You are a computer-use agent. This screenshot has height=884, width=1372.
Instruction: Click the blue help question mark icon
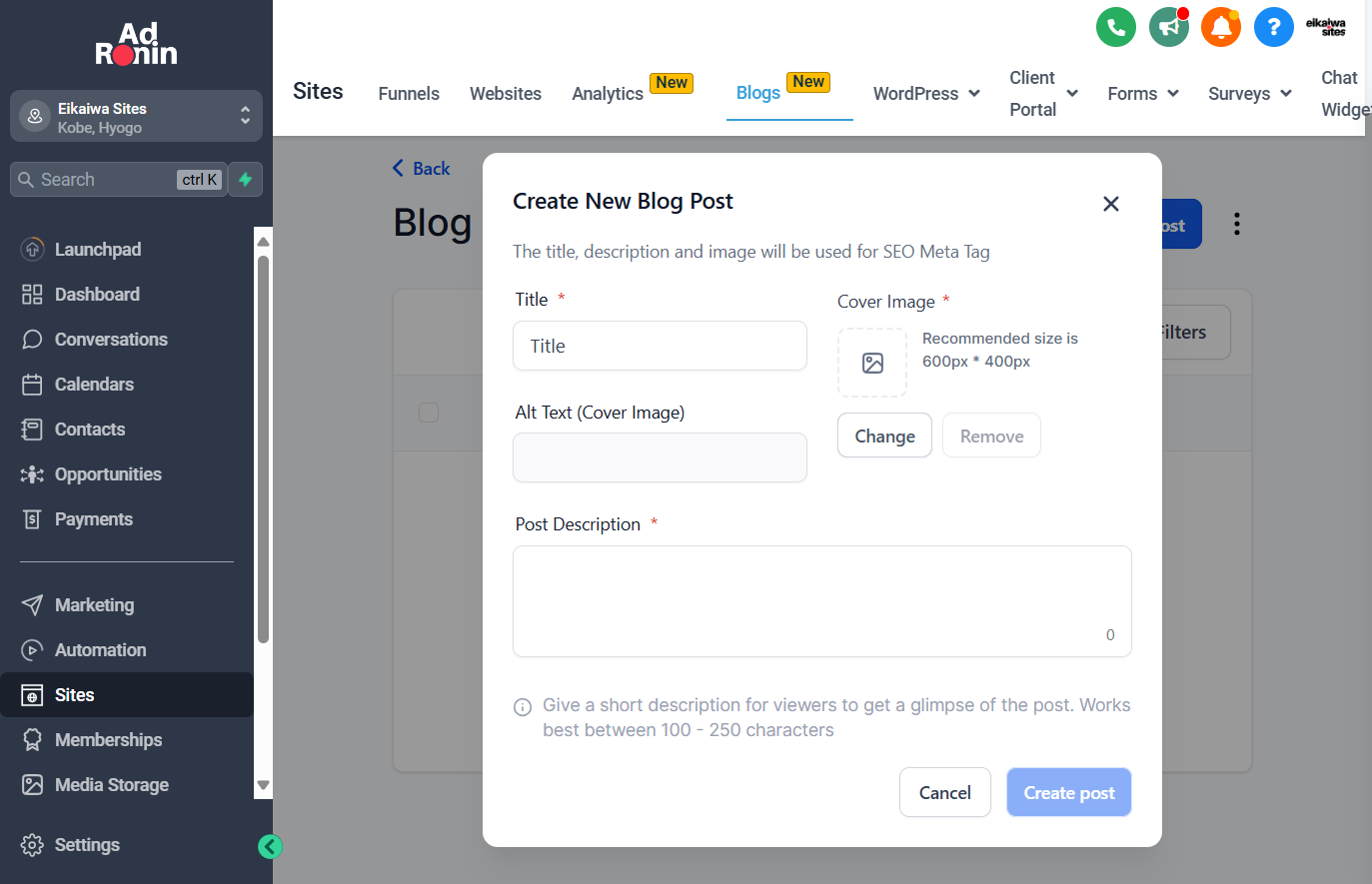[1274, 27]
